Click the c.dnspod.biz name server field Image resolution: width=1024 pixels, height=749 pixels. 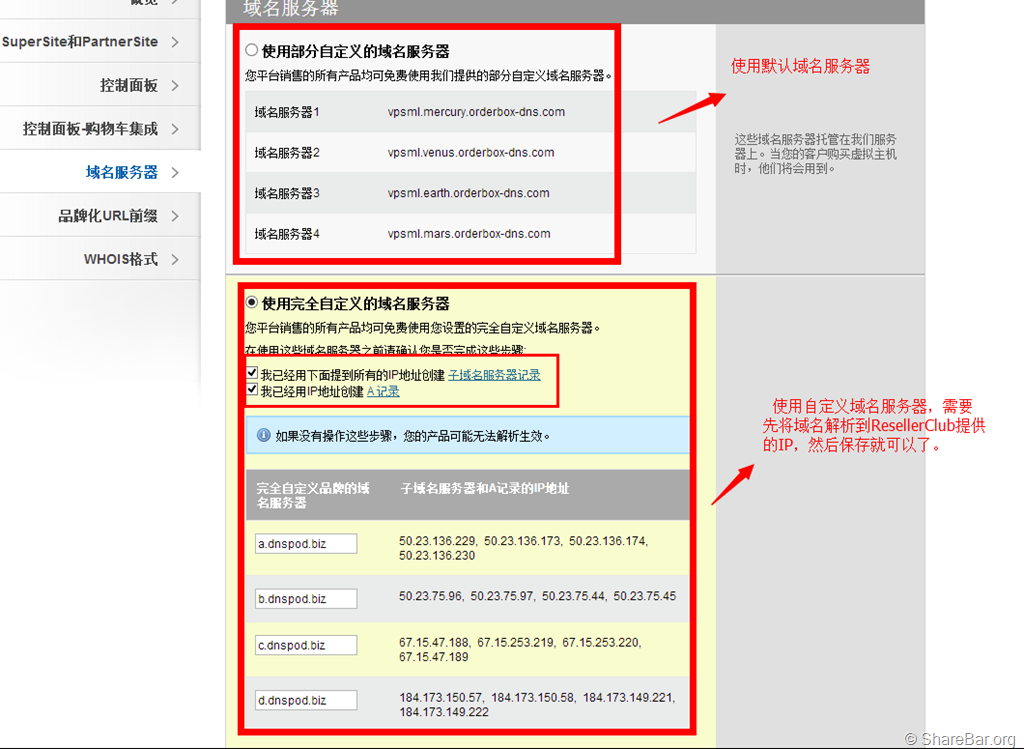point(305,645)
